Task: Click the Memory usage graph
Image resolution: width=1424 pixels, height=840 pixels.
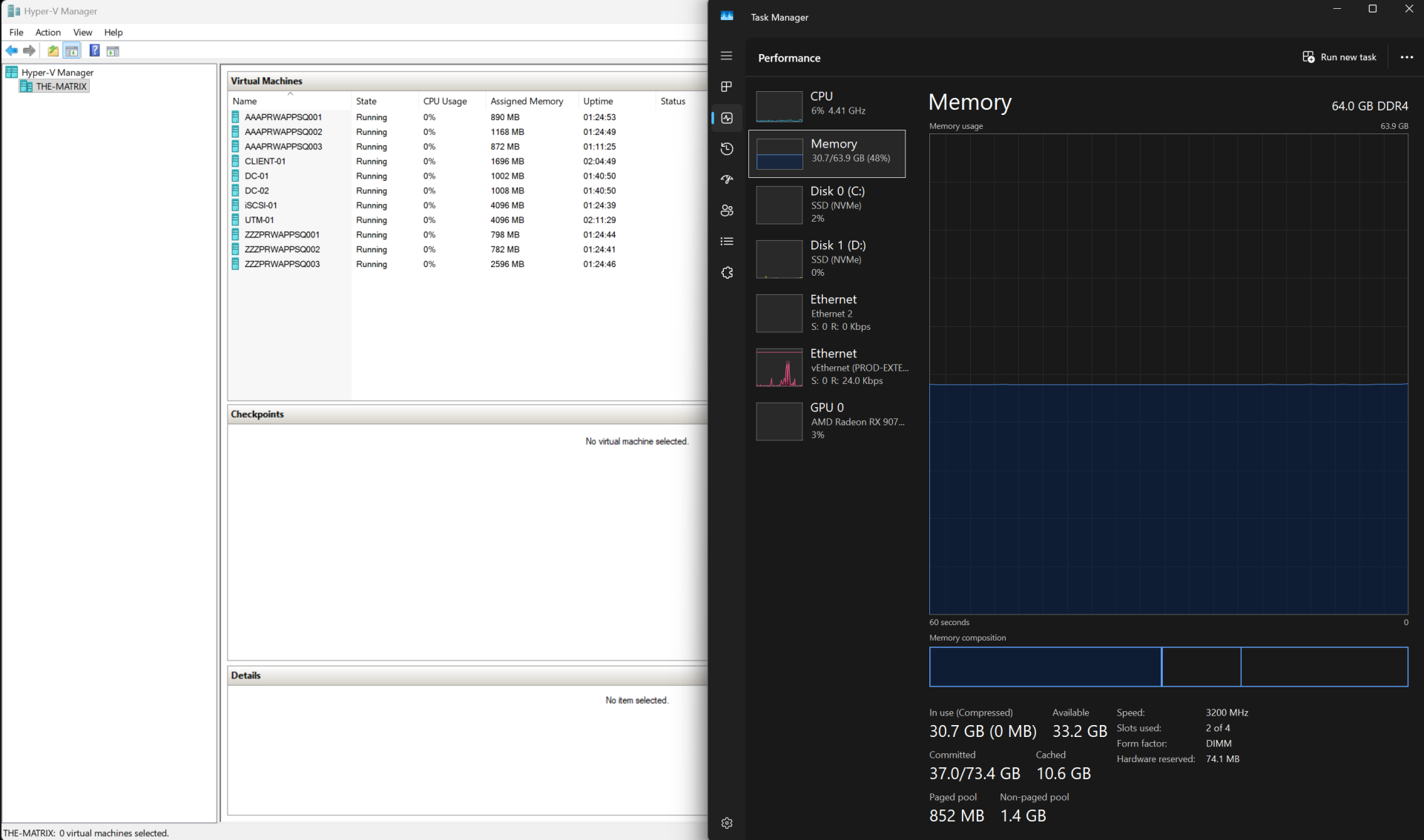Action: [x=1169, y=374]
